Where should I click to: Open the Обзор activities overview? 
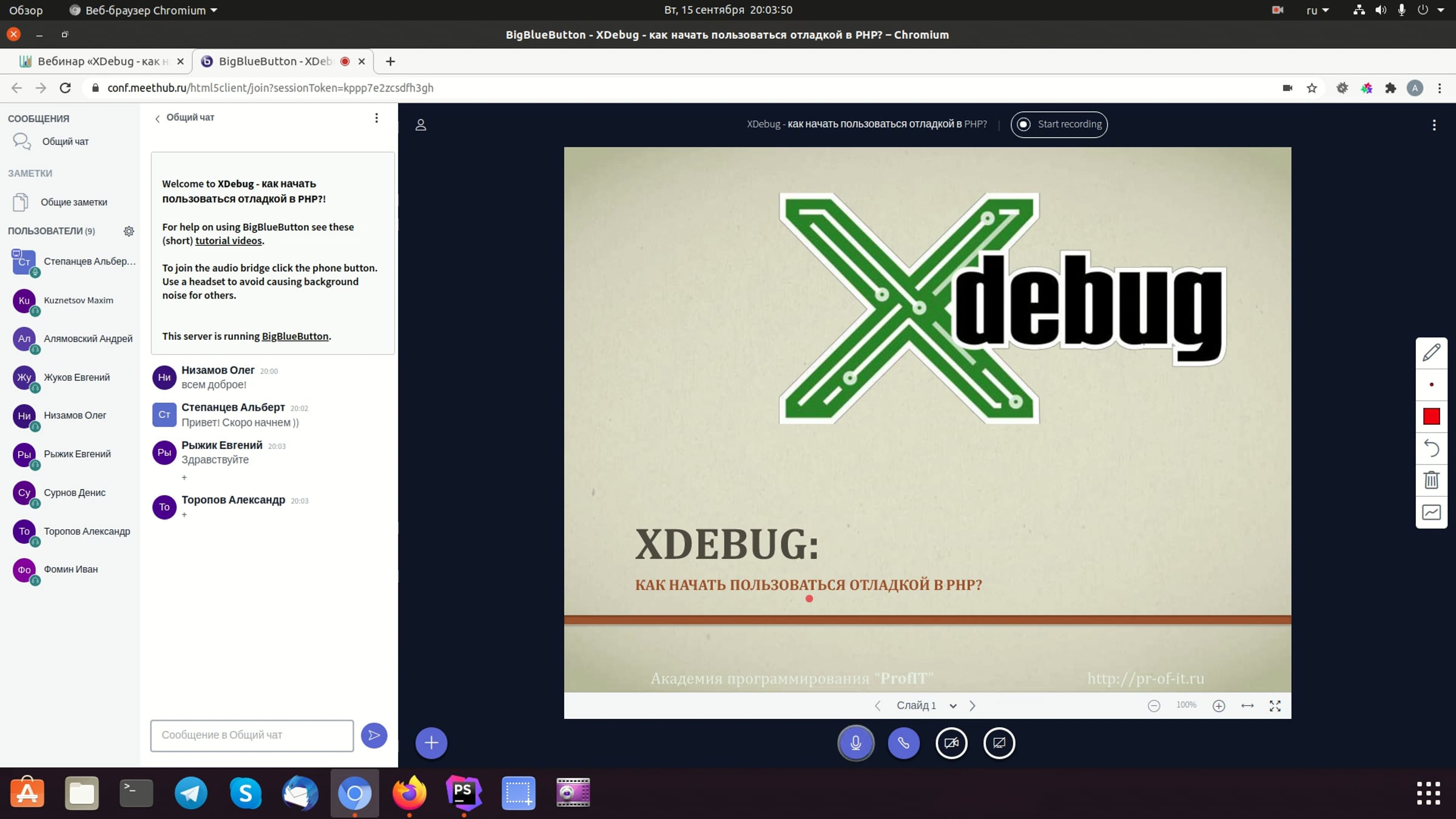[x=25, y=10]
